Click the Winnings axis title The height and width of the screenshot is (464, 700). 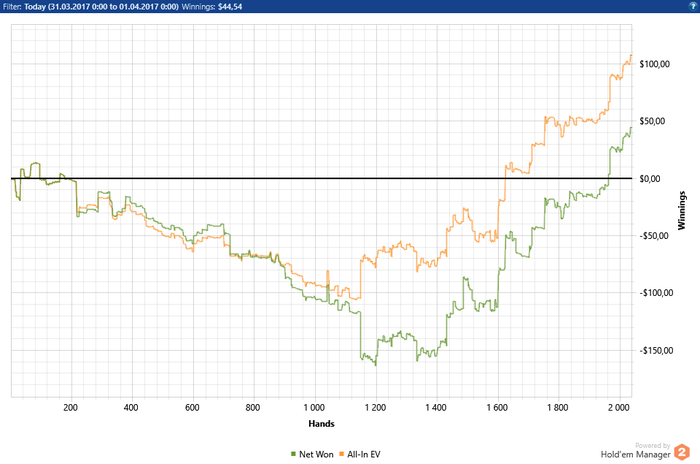click(681, 210)
